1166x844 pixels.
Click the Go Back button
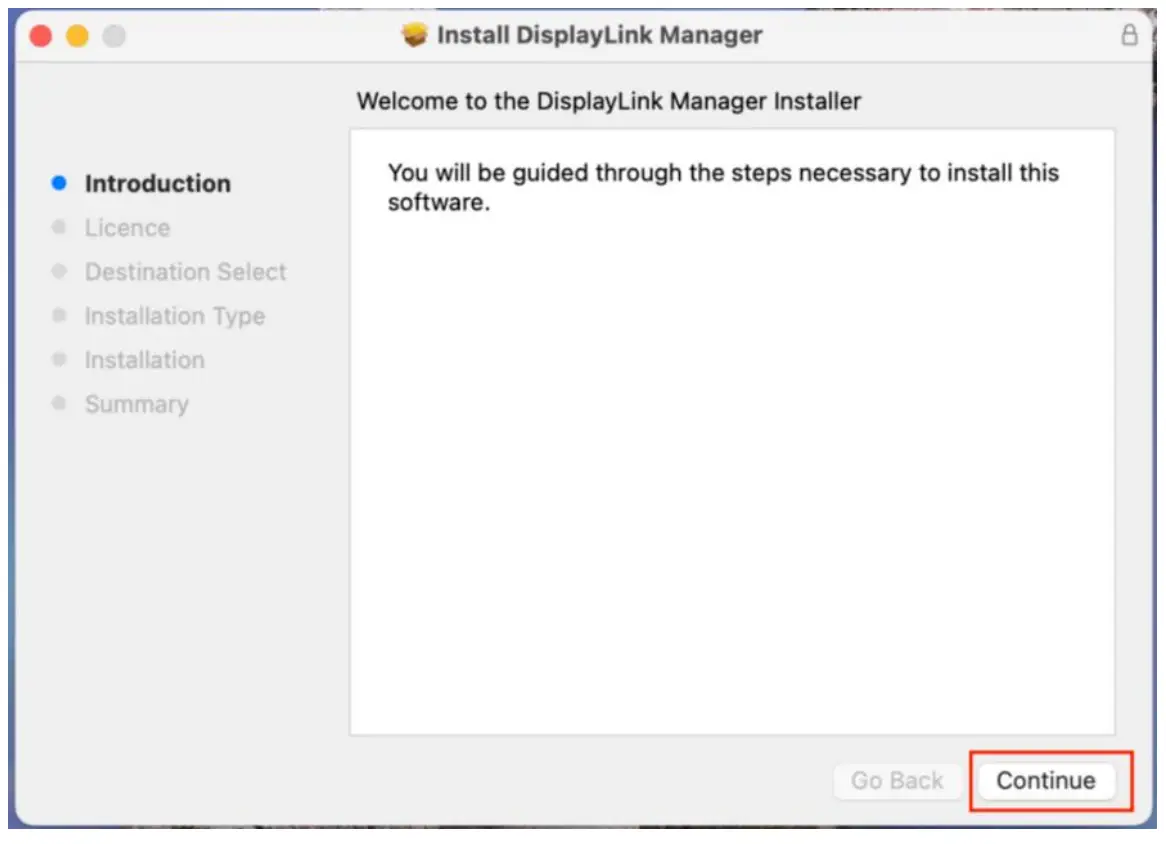coord(897,781)
